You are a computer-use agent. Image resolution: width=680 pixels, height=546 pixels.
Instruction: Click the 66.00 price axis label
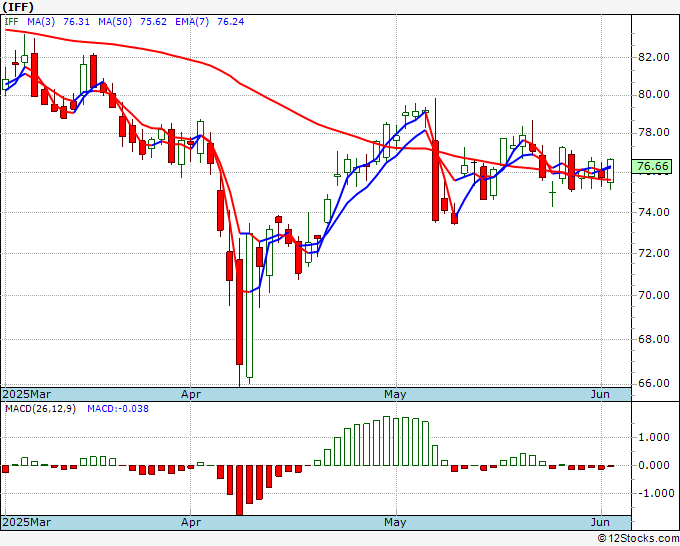pyautogui.click(x=654, y=383)
